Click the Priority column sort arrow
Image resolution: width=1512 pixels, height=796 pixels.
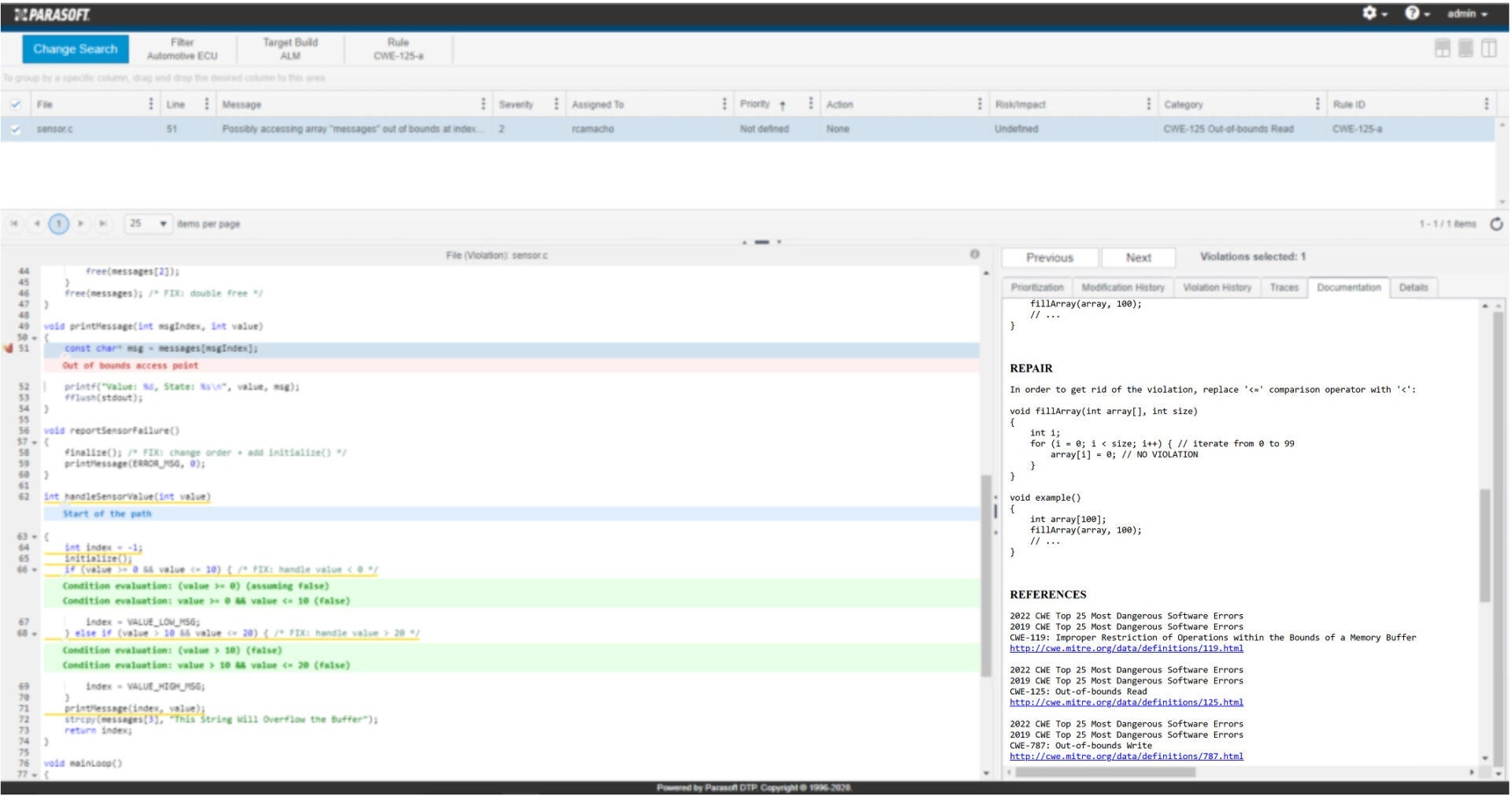point(783,103)
